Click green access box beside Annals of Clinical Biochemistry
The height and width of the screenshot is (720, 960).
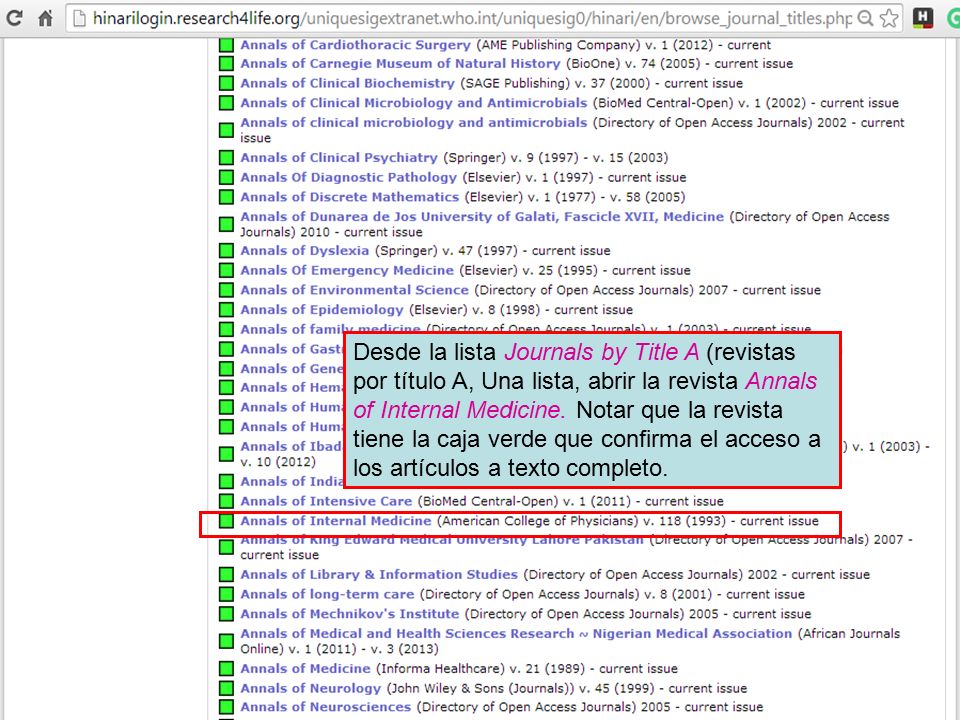pos(227,83)
